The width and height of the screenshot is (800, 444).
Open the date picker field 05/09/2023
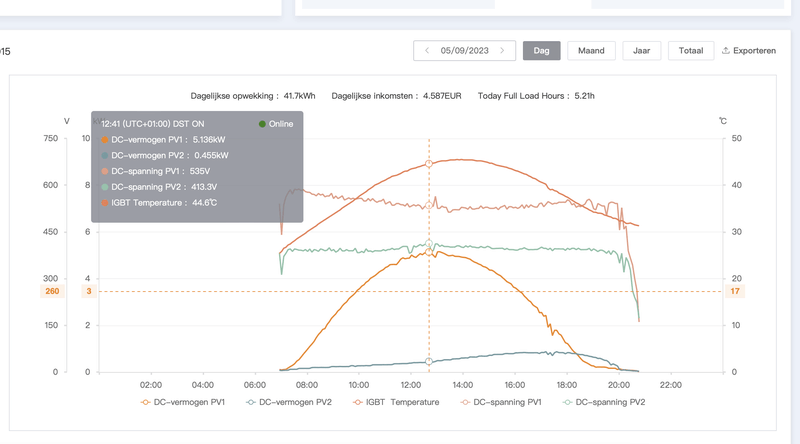tap(465, 50)
